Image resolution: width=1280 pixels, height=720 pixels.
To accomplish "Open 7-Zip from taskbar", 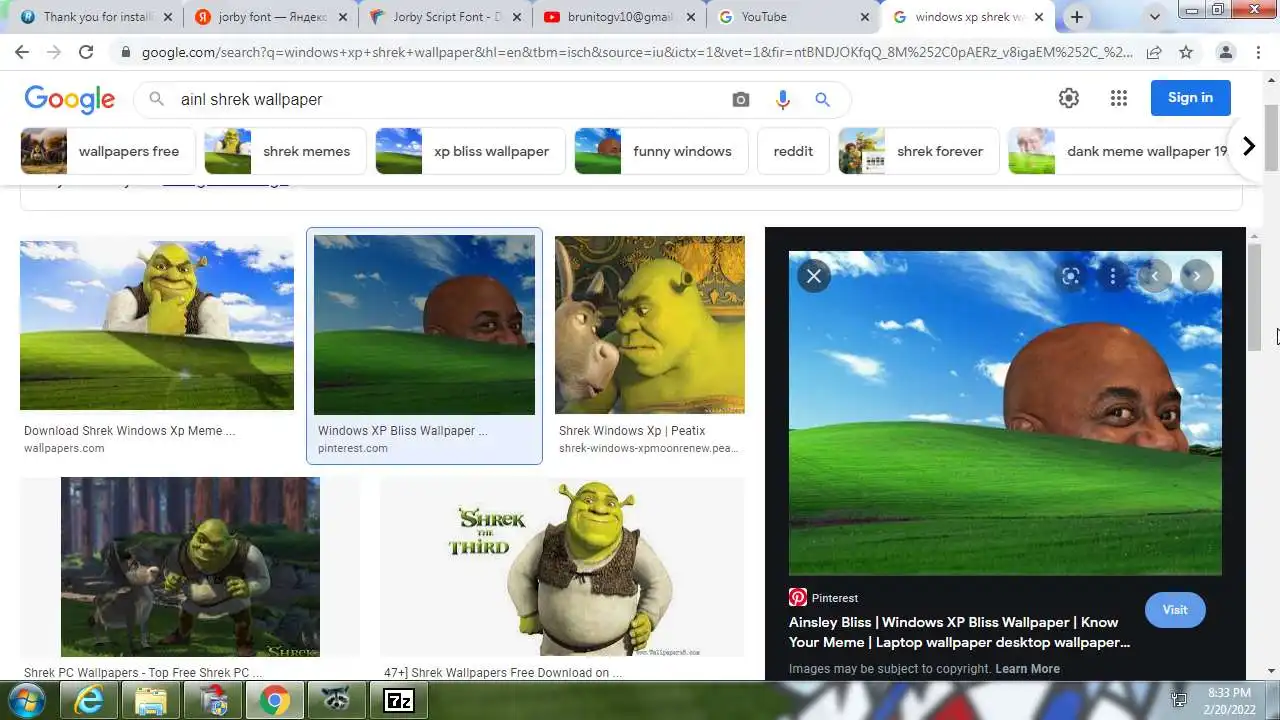I will (x=399, y=700).
